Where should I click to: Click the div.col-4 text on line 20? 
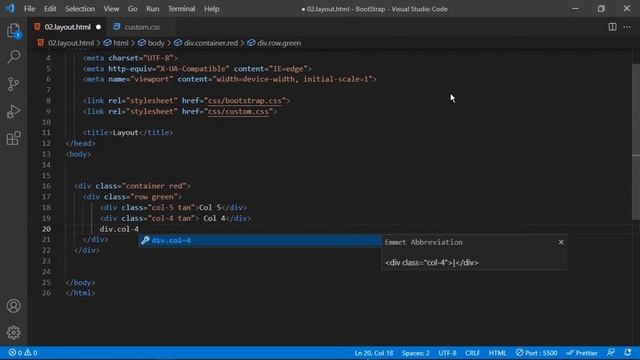(119, 229)
